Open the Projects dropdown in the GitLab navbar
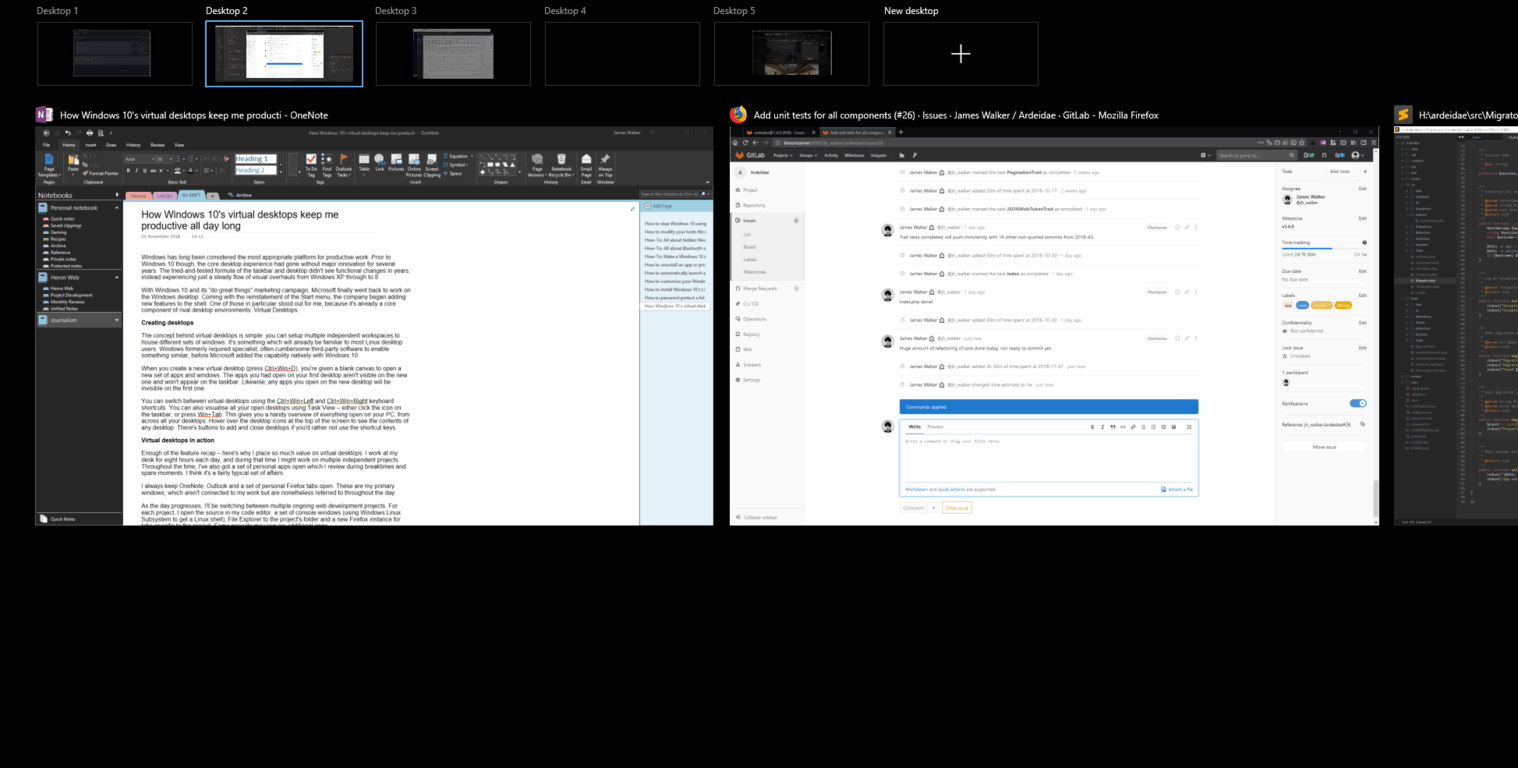Screen dimensions: 1518x768 [x=783, y=155]
